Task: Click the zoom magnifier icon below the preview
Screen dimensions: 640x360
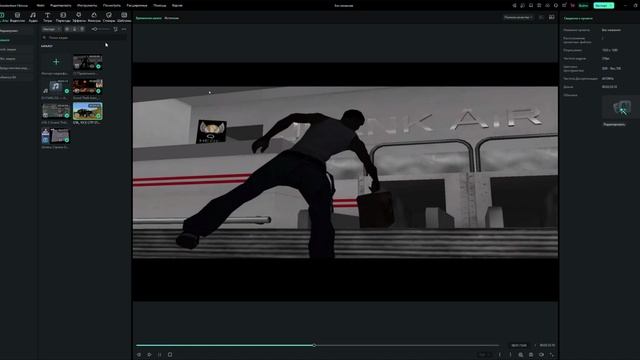Action: pos(521,355)
